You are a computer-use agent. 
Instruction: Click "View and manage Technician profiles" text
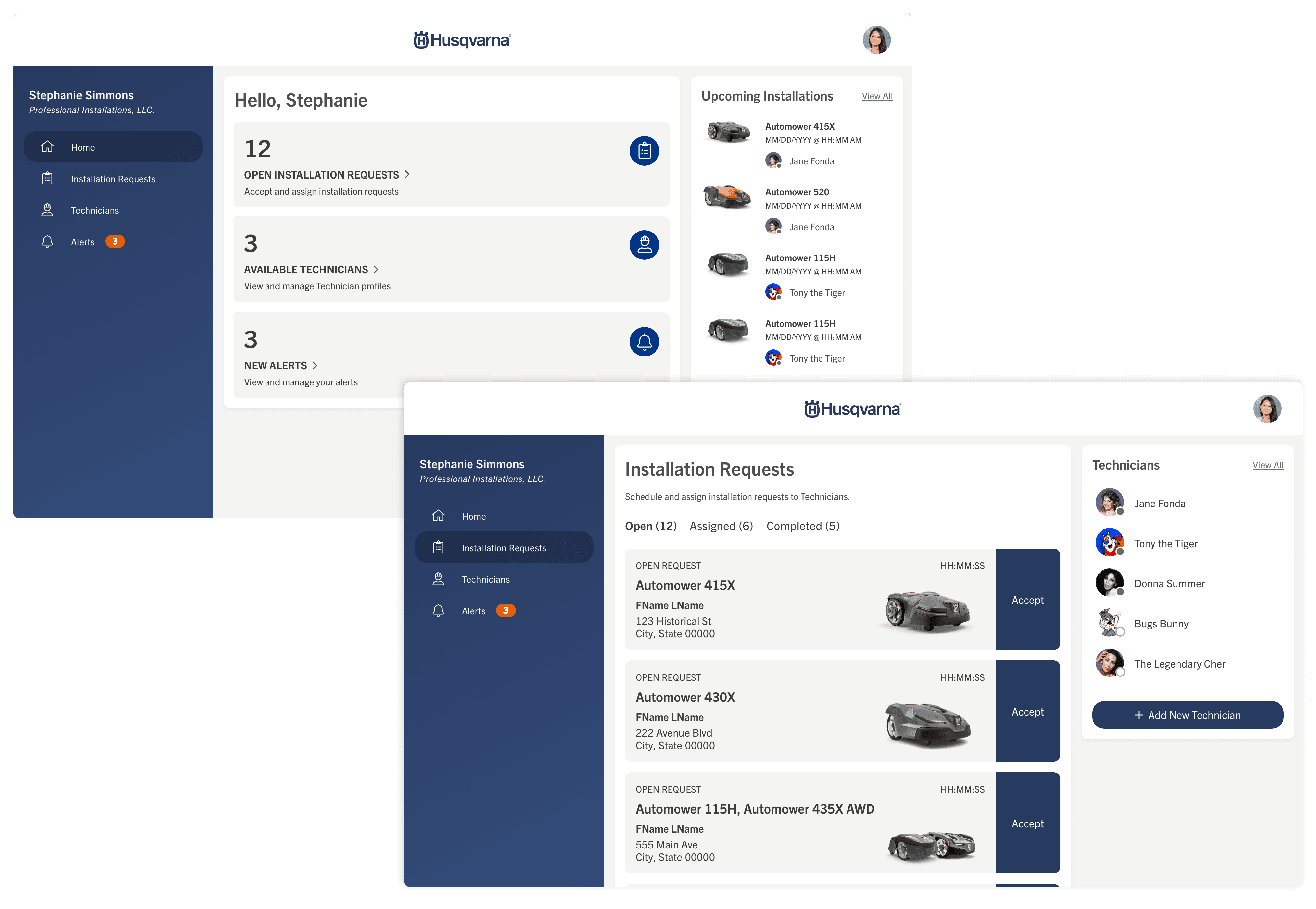(317, 286)
